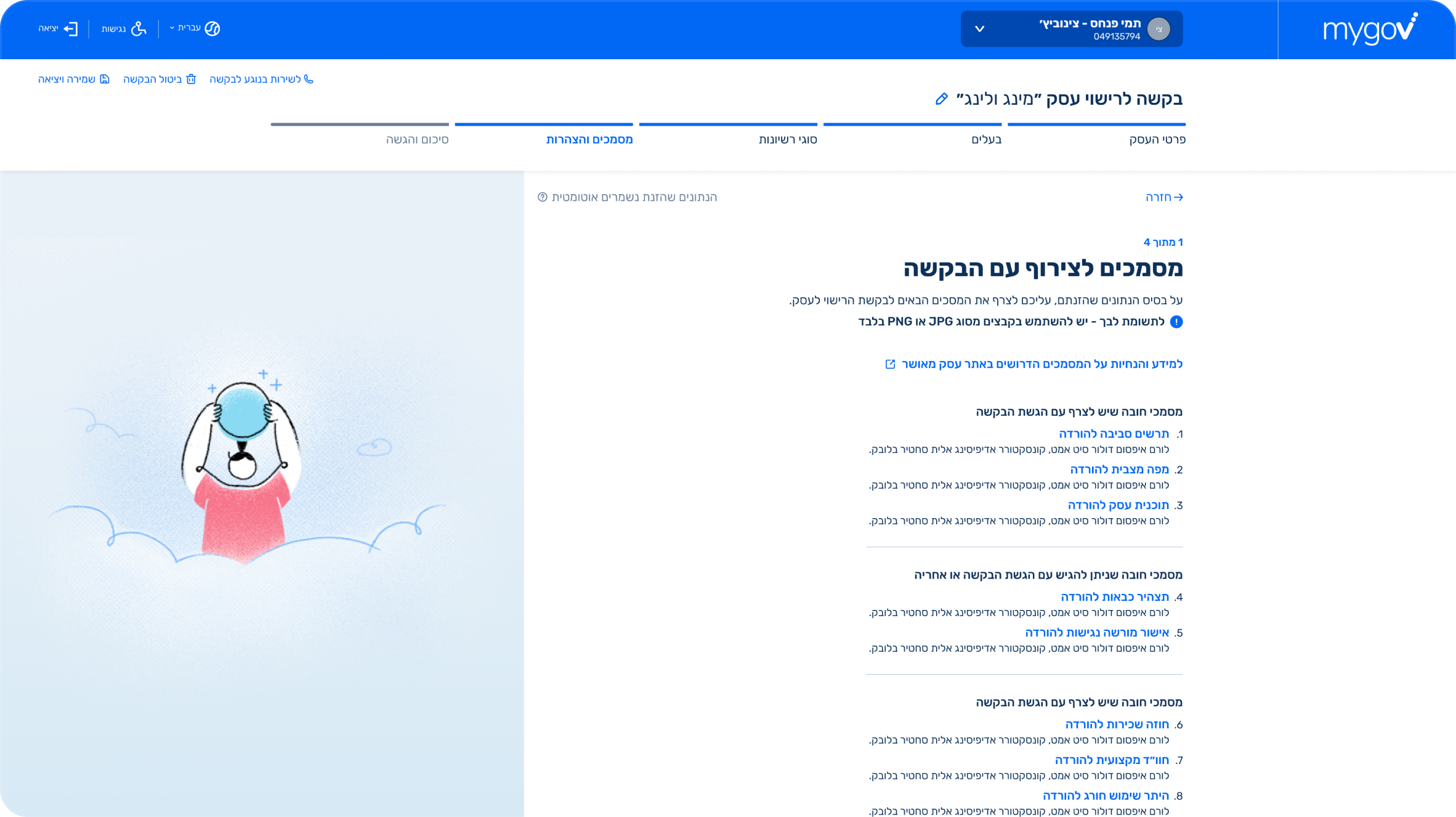Screen dimensions: 1456x817
Task: Click the user avatar circle in header
Action: pyautogui.click(x=1159, y=29)
